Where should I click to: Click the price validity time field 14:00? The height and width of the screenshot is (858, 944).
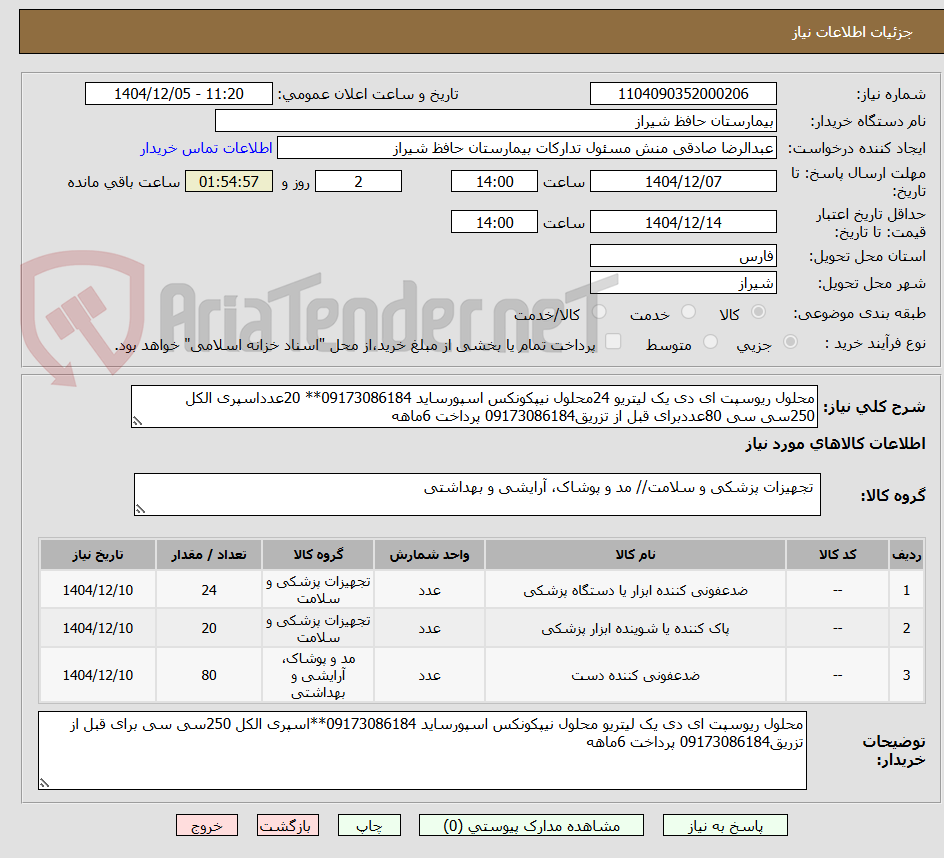[x=494, y=222]
